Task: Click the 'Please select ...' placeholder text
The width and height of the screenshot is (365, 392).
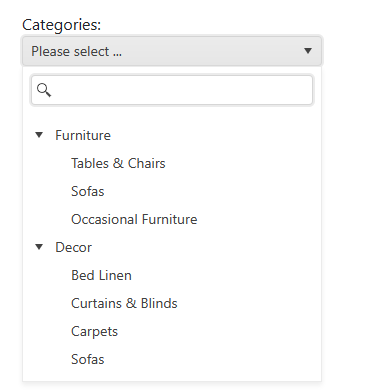Action: point(76,51)
